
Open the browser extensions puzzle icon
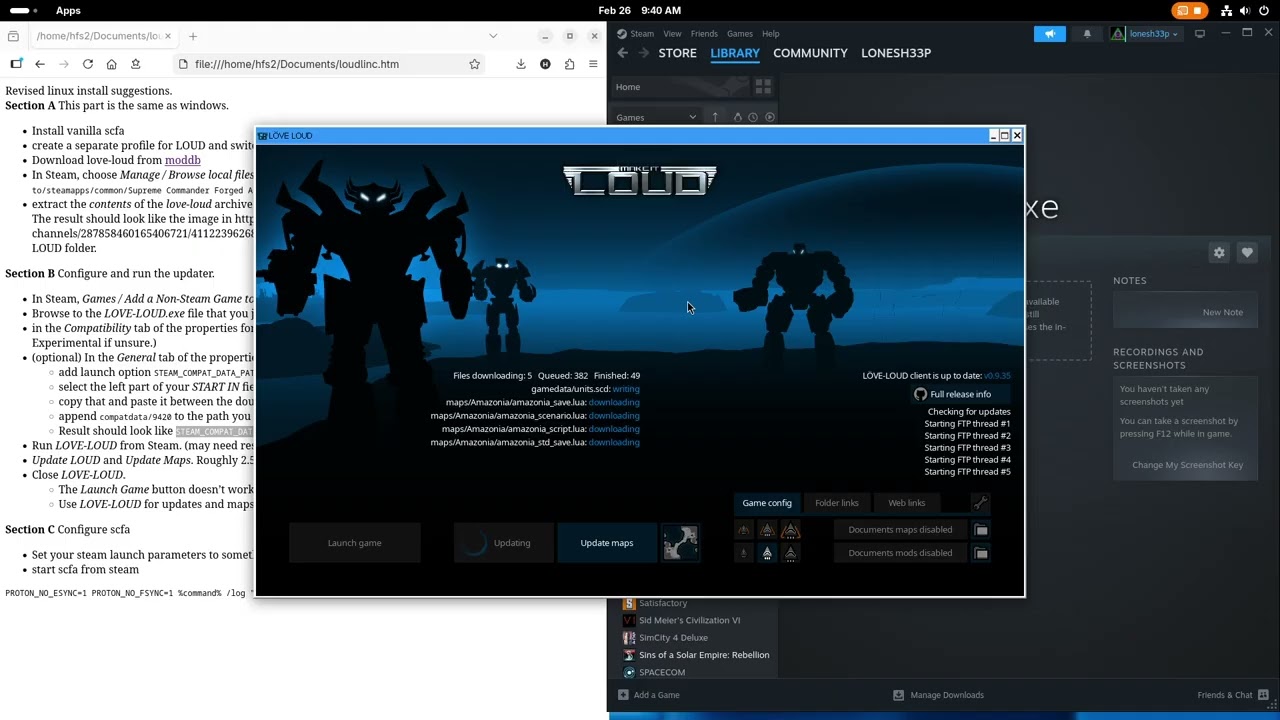[x=569, y=64]
